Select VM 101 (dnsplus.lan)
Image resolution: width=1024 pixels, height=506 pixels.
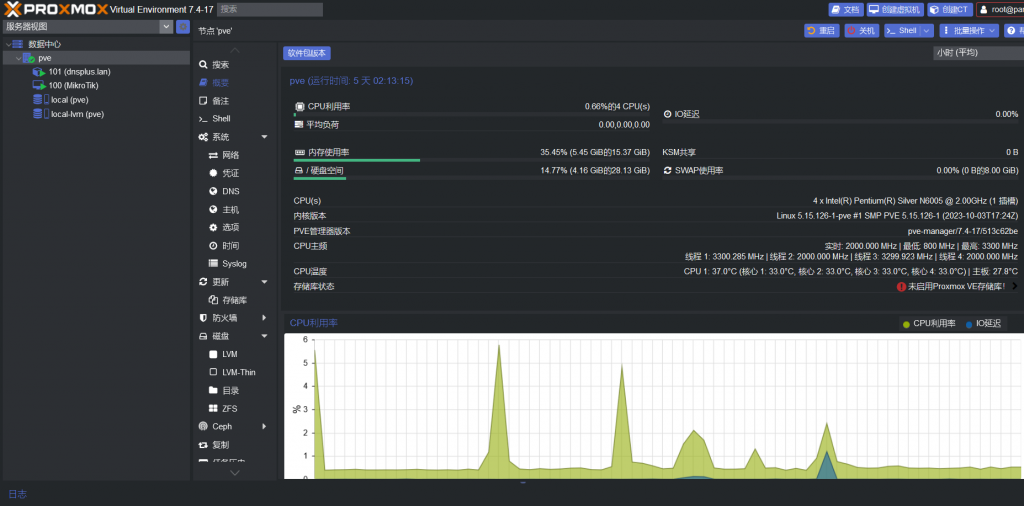tap(79, 72)
